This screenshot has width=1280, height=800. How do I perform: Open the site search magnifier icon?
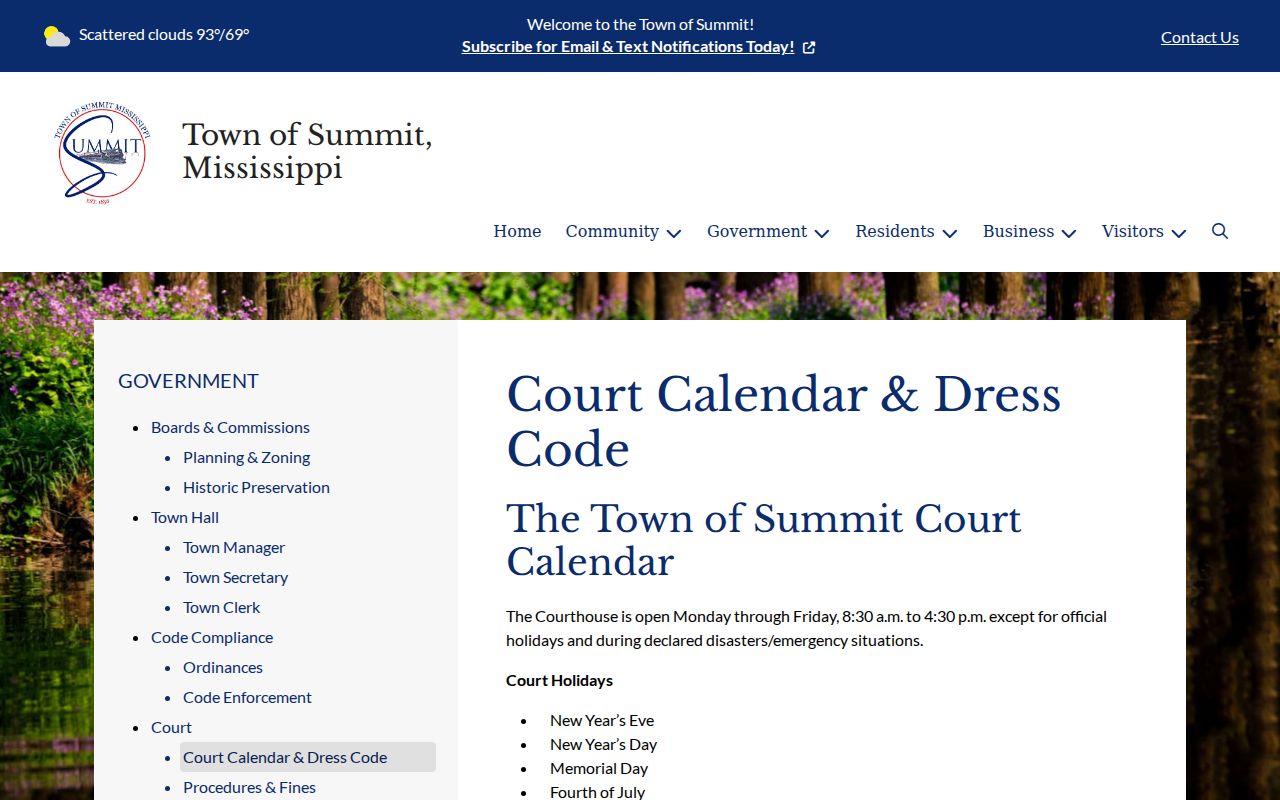(1220, 231)
